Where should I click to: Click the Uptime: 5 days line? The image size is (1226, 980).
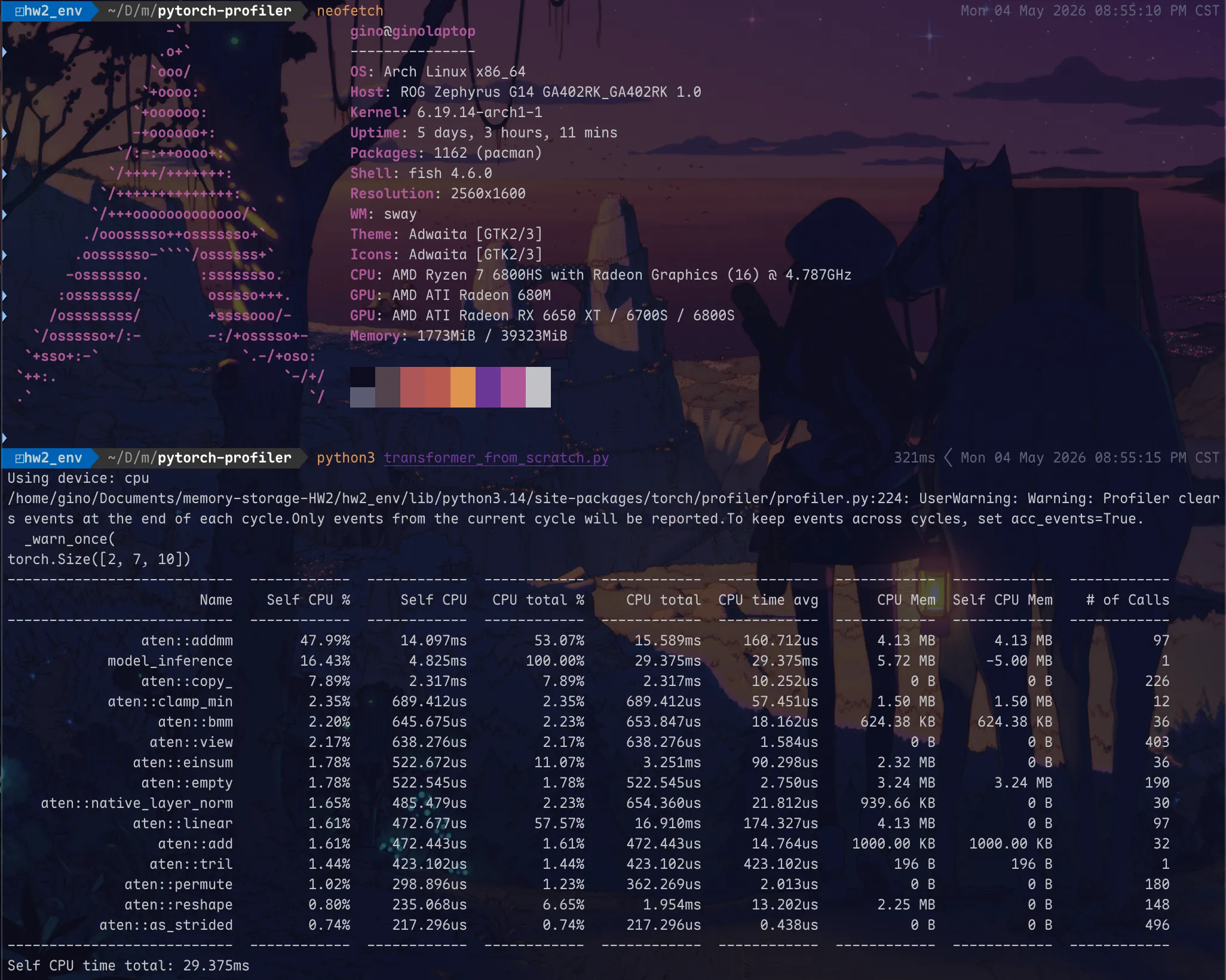point(484,133)
